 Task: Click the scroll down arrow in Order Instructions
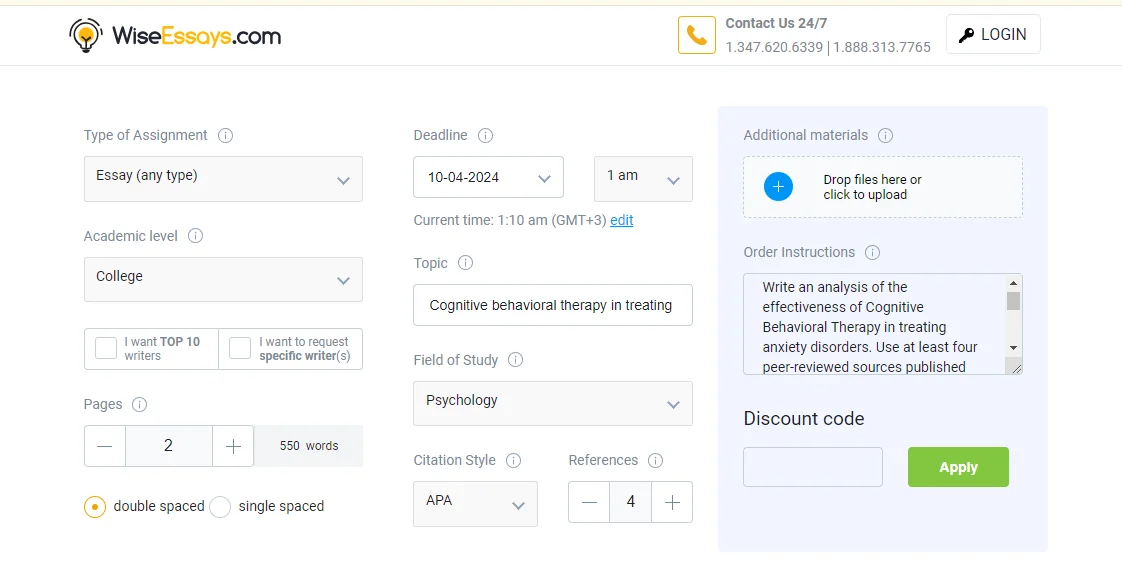click(1013, 348)
